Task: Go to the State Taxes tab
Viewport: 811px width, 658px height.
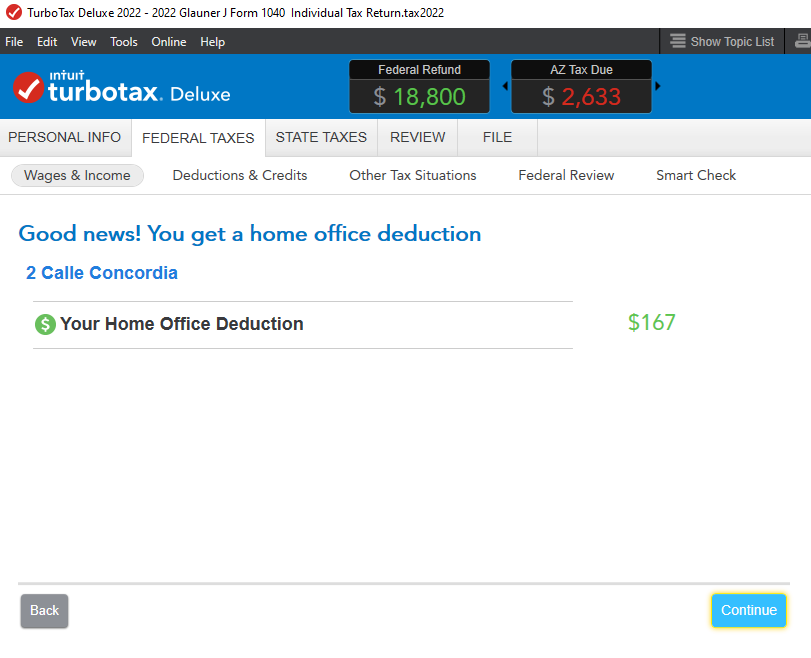Action: point(321,137)
